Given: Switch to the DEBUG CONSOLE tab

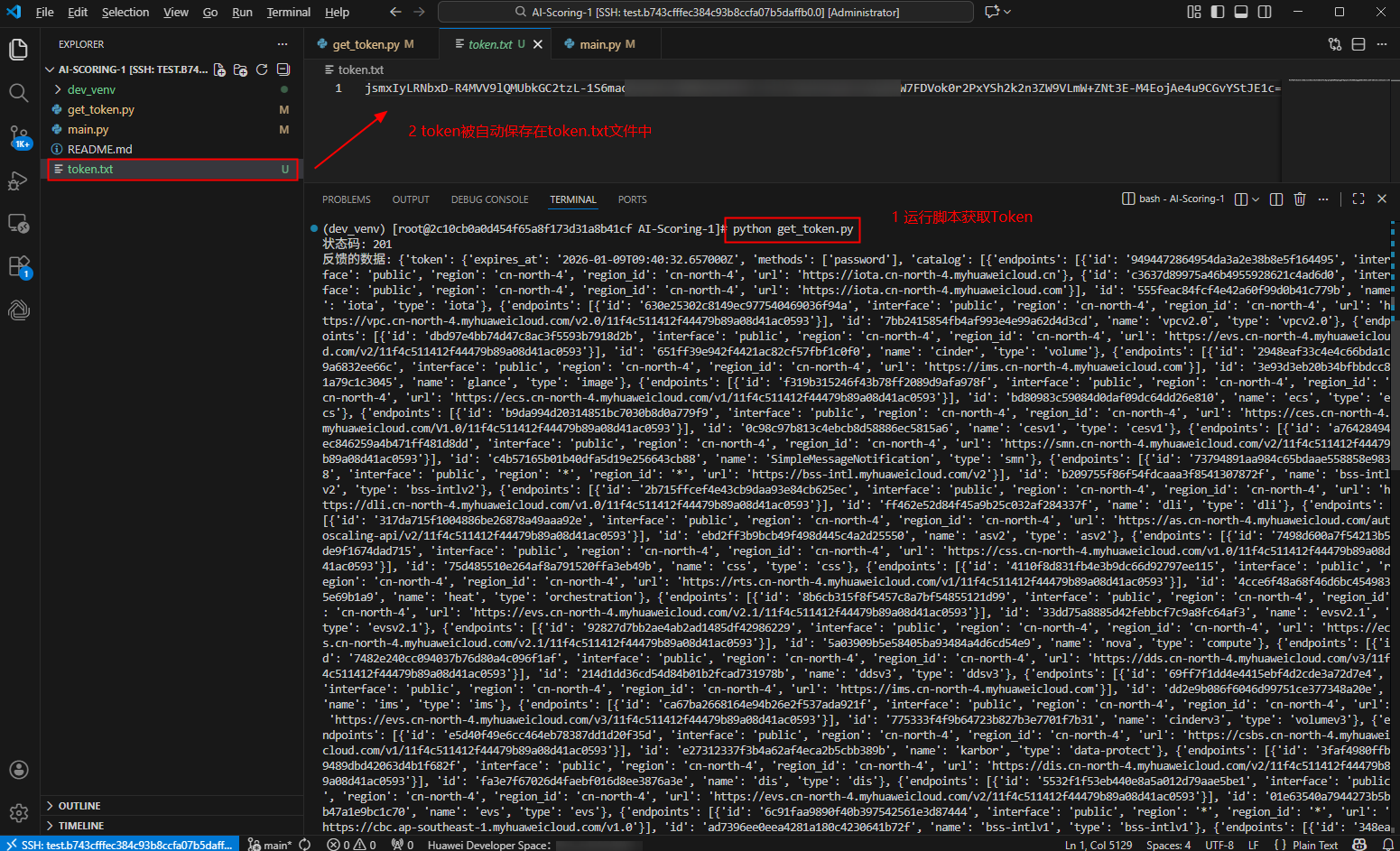Looking at the screenshot, I should pos(490,199).
